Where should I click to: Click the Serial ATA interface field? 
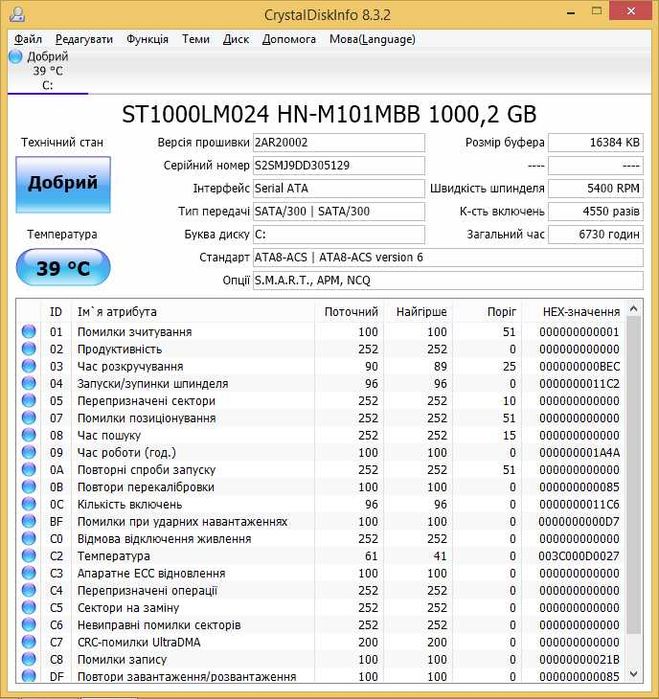339,189
